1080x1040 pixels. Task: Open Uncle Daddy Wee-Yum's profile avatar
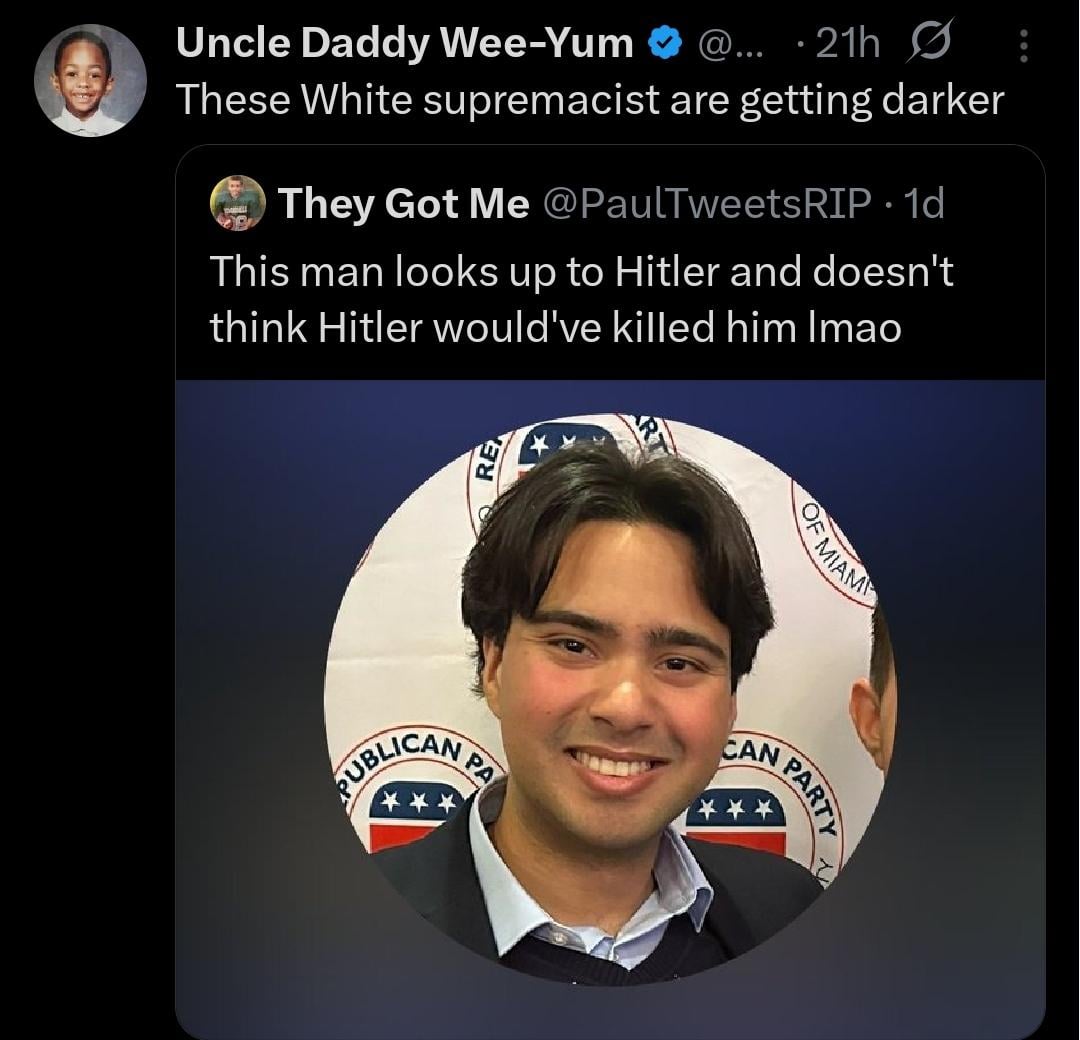coord(90,80)
